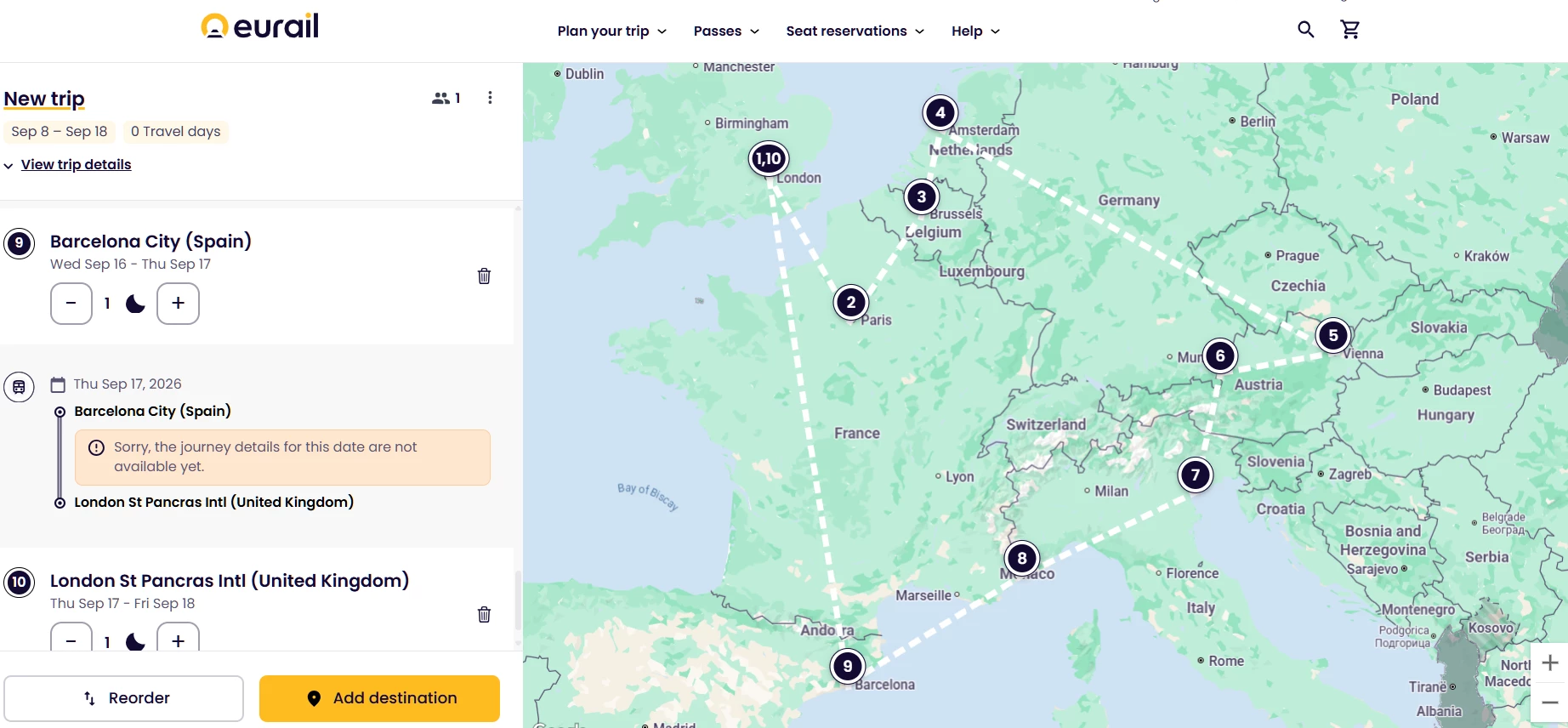The width and height of the screenshot is (1568, 728).
Task: Open the shopping cart
Action: [x=1349, y=30]
